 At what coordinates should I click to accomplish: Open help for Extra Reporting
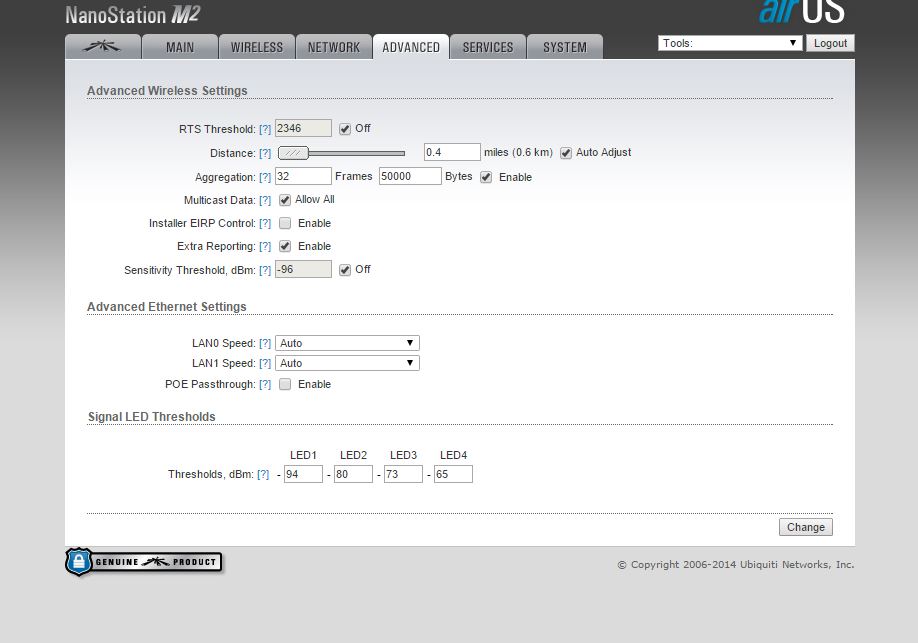[265, 247]
